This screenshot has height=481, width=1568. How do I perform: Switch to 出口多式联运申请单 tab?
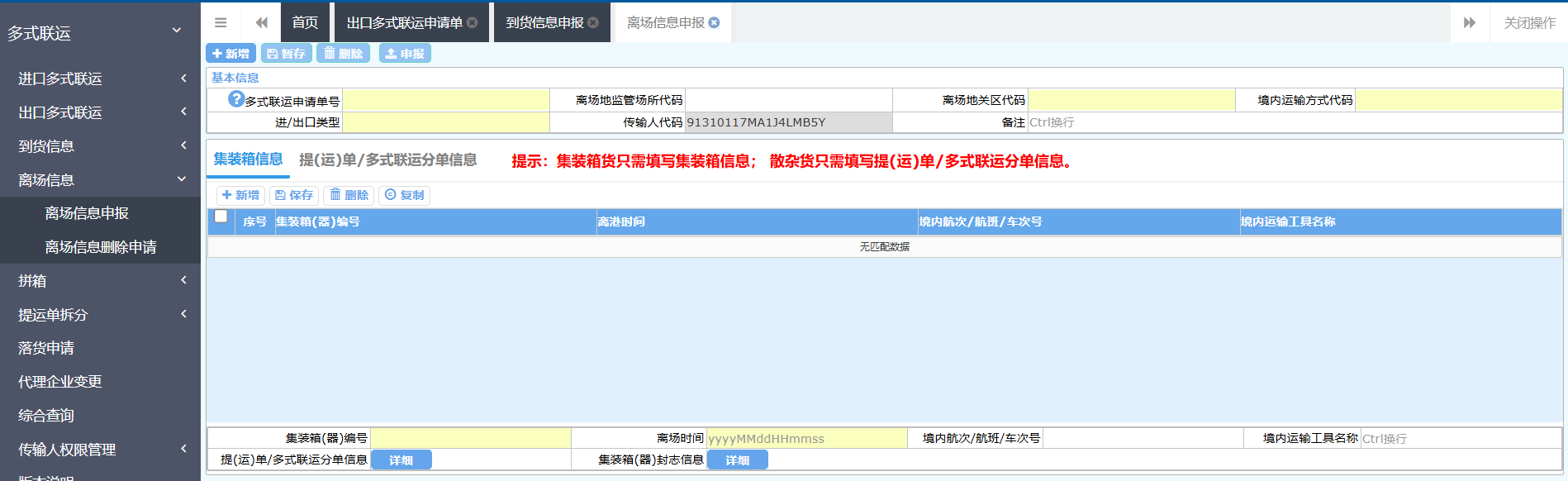[x=404, y=23]
